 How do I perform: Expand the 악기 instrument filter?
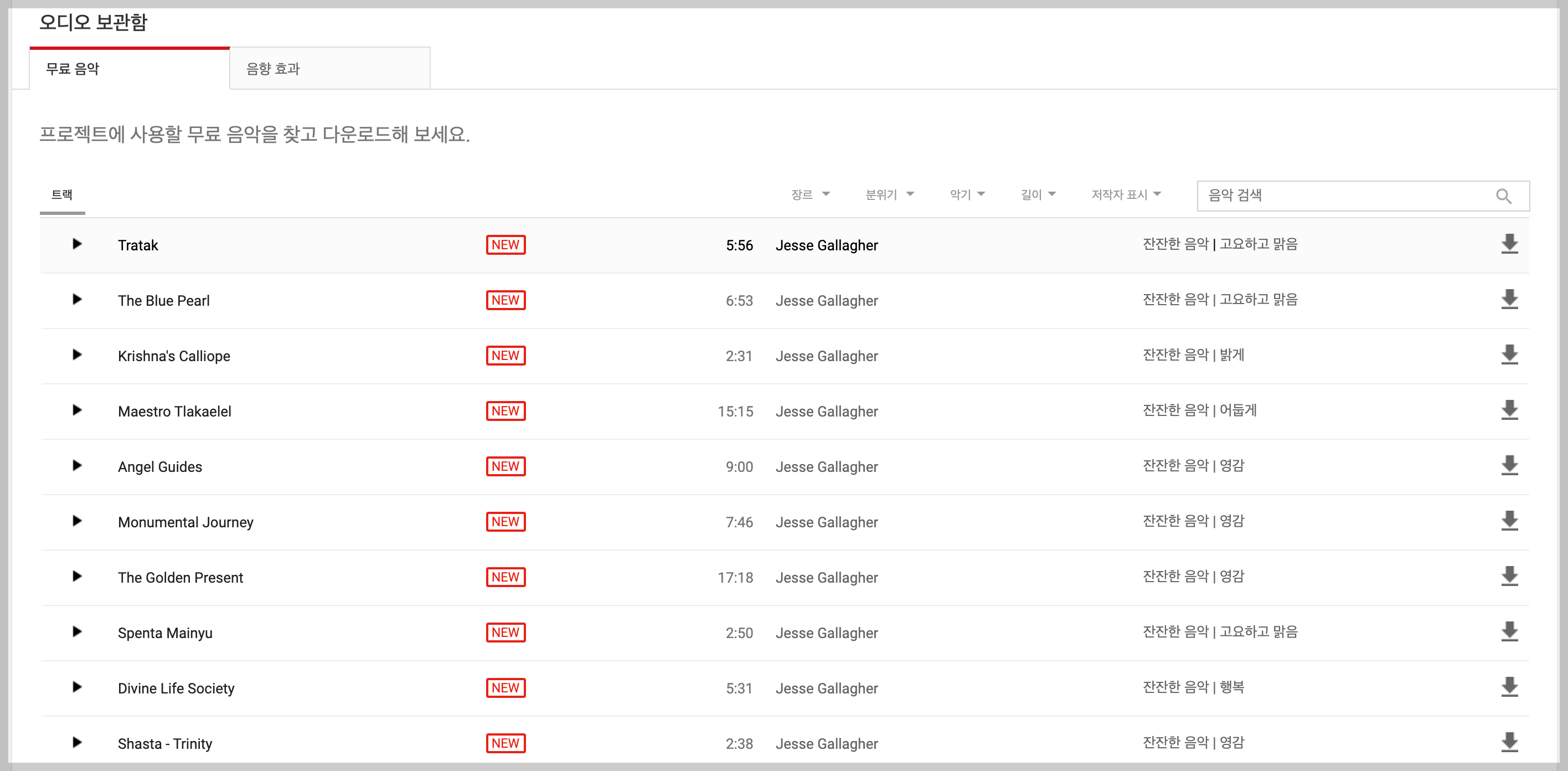coord(967,195)
